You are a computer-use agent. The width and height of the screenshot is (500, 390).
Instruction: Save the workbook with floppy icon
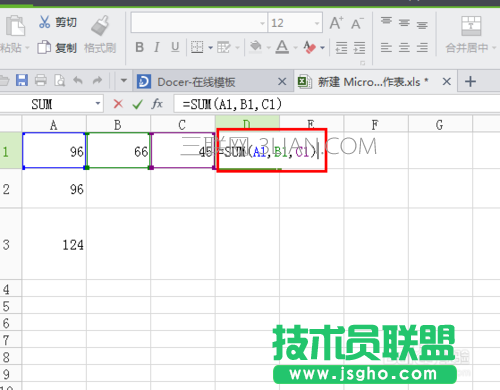tap(22, 80)
